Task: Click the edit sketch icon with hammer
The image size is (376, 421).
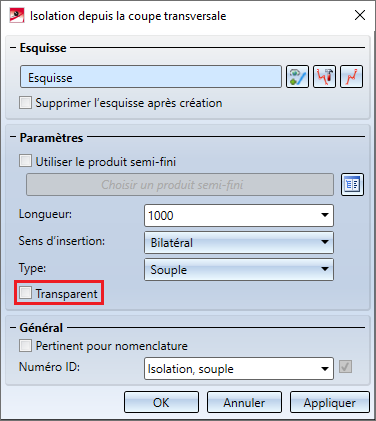Action: point(324,77)
